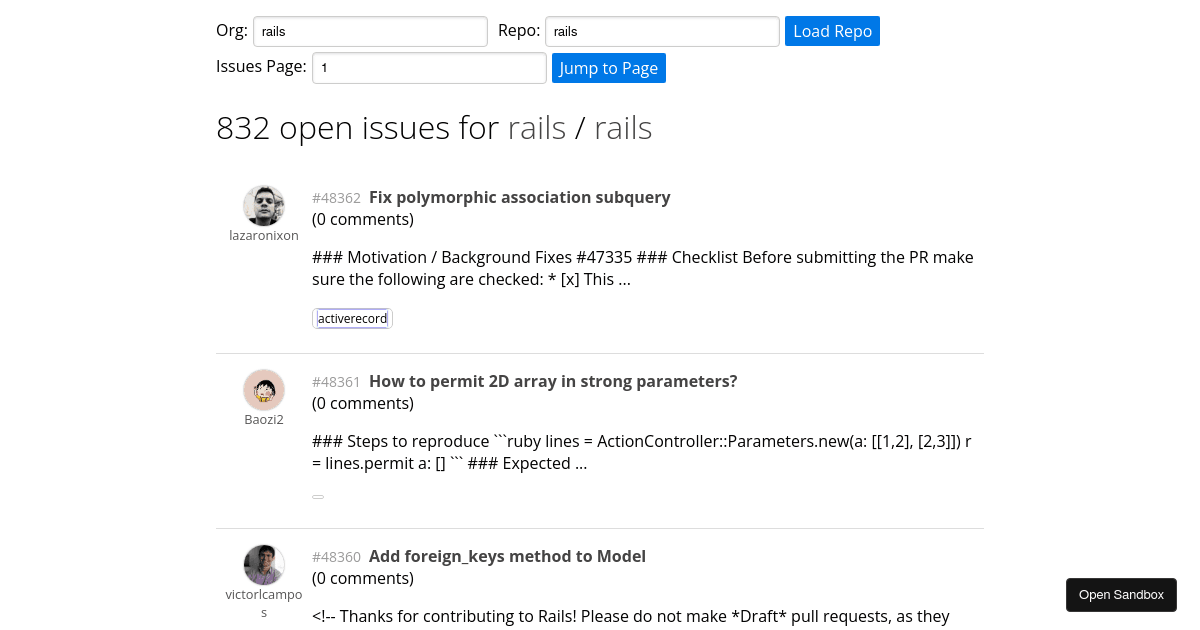Click the username Baozi2
This screenshot has width=1200, height=630.
click(x=264, y=419)
